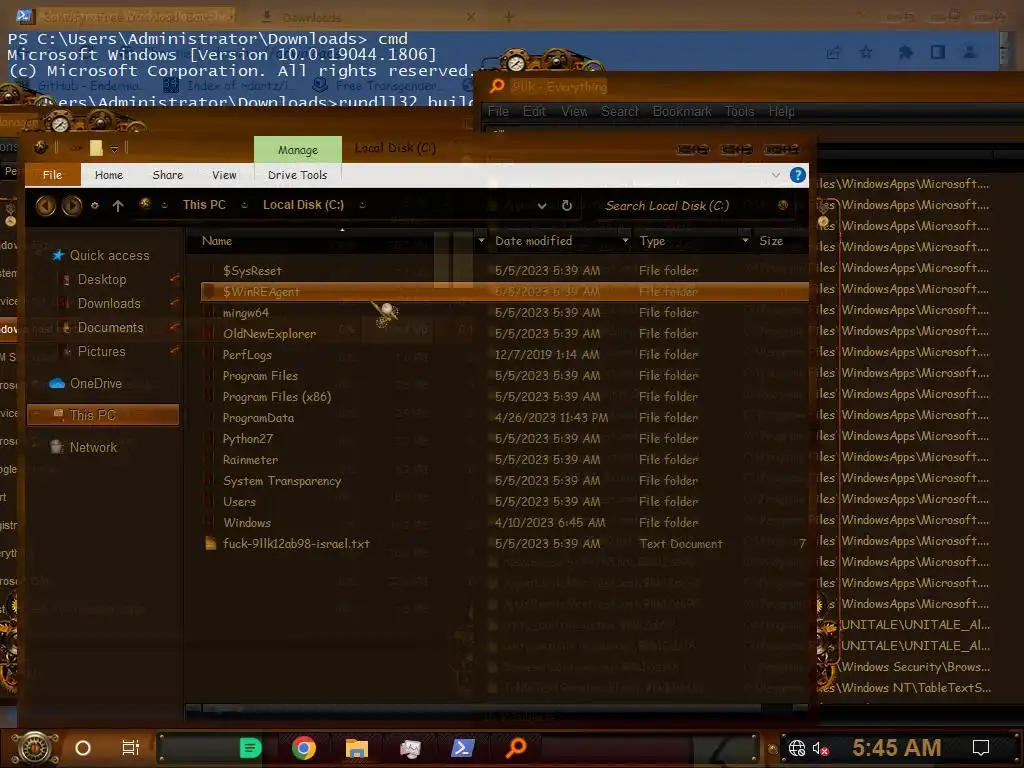Open Task View on the taskbar
This screenshot has width=1024, height=768.
131,748
